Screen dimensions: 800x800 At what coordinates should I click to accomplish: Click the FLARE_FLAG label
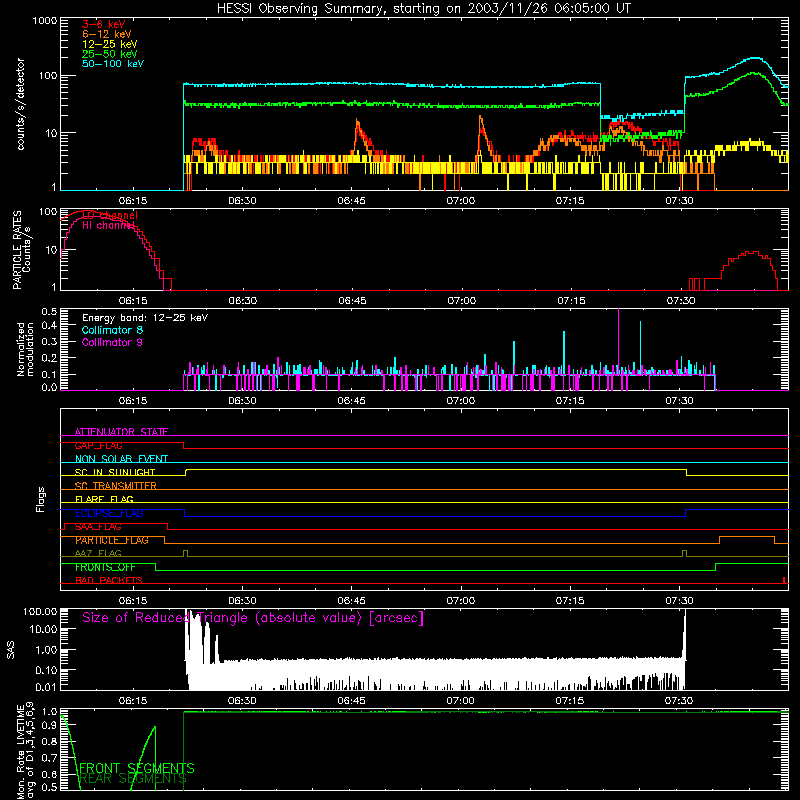[104, 499]
